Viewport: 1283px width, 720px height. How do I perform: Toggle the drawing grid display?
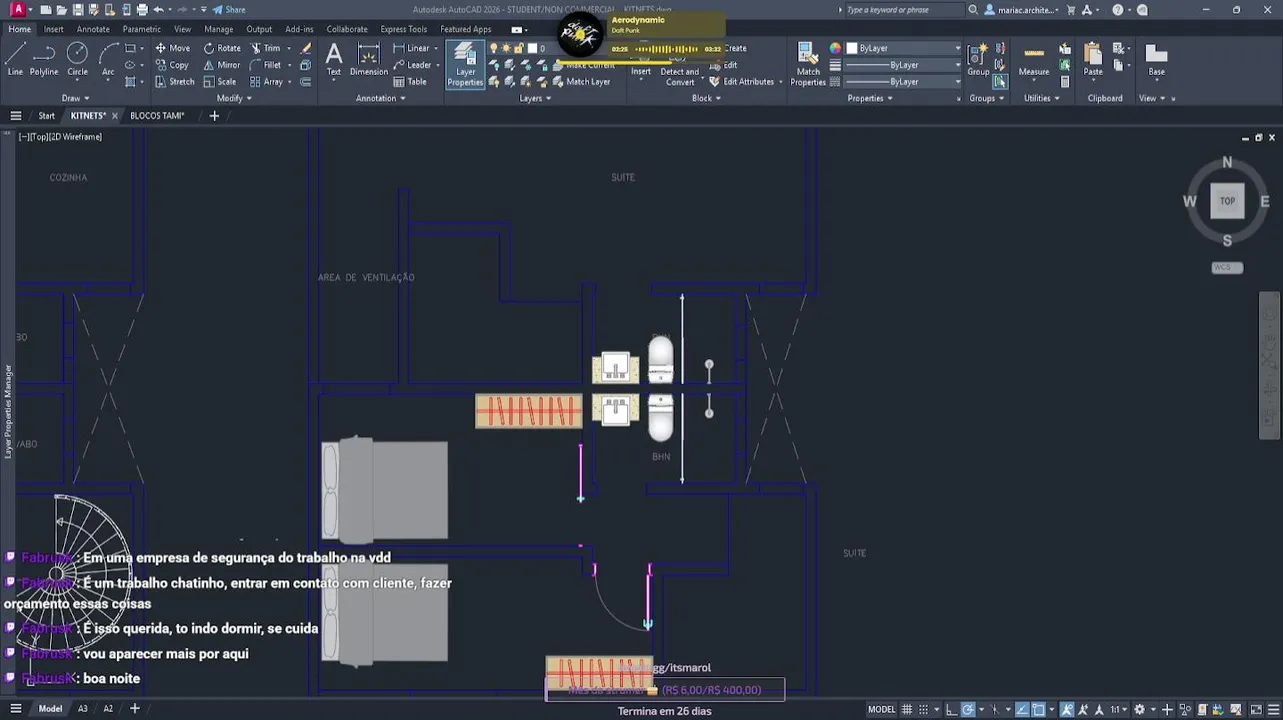pyautogui.click(x=907, y=709)
